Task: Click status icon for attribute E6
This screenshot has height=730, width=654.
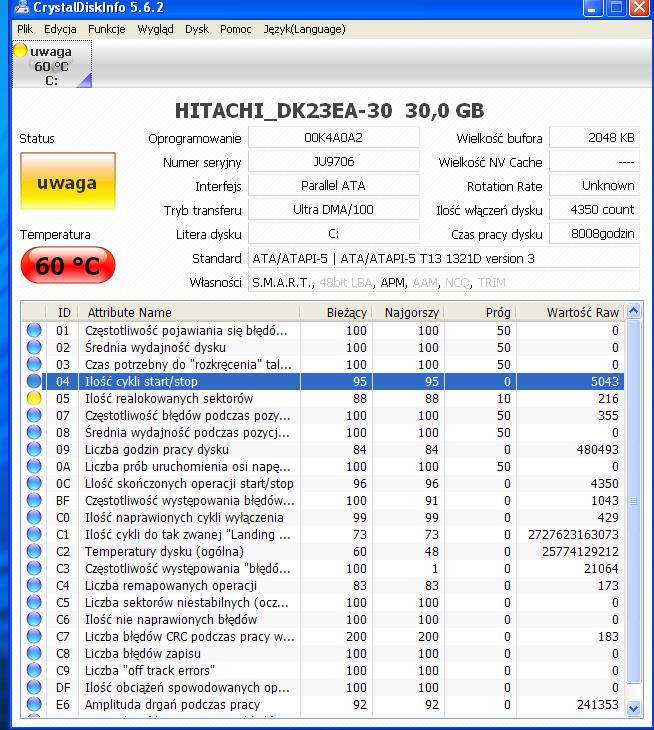Action: click(34, 704)
